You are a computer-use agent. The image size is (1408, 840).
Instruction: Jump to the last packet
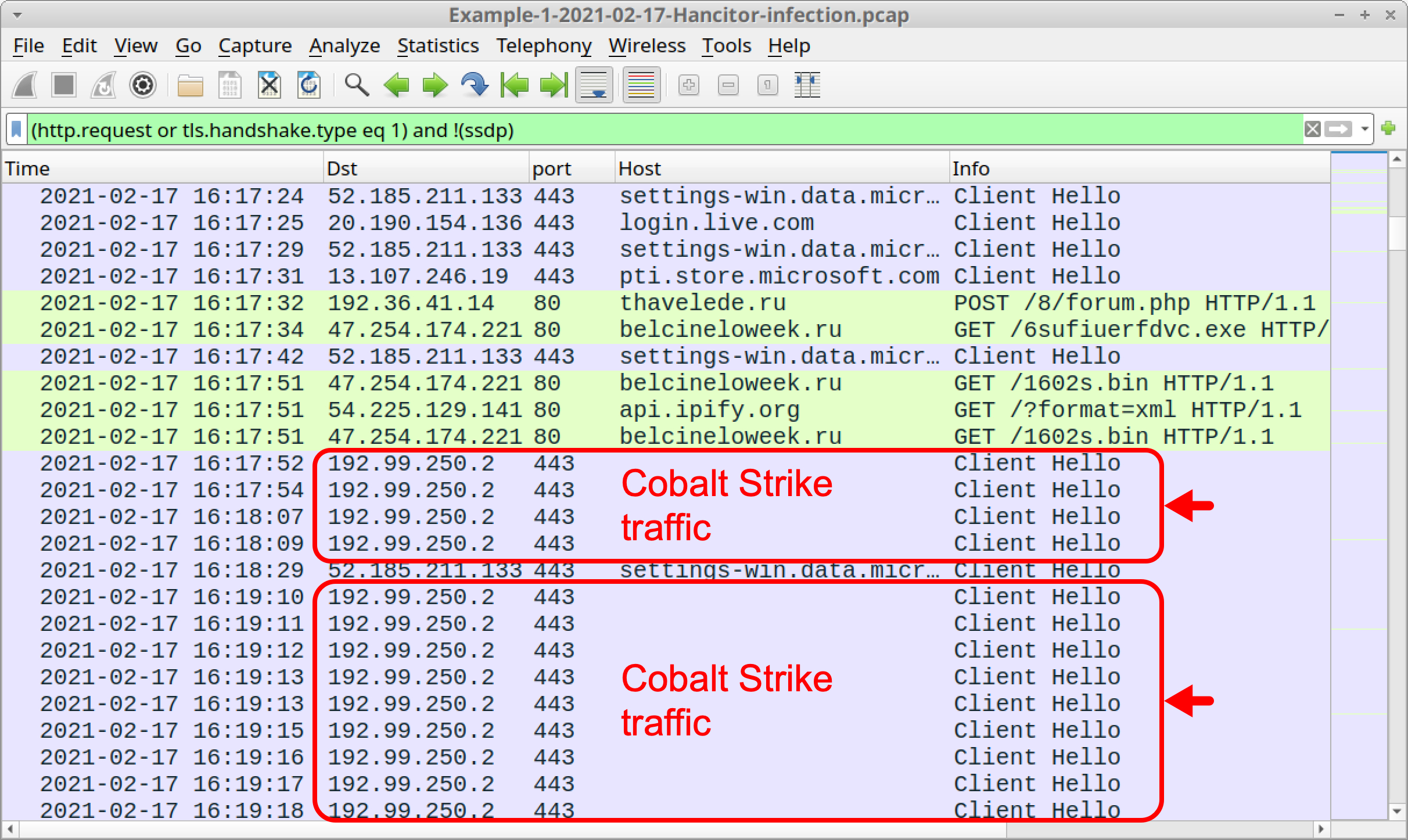click(554, 85)
